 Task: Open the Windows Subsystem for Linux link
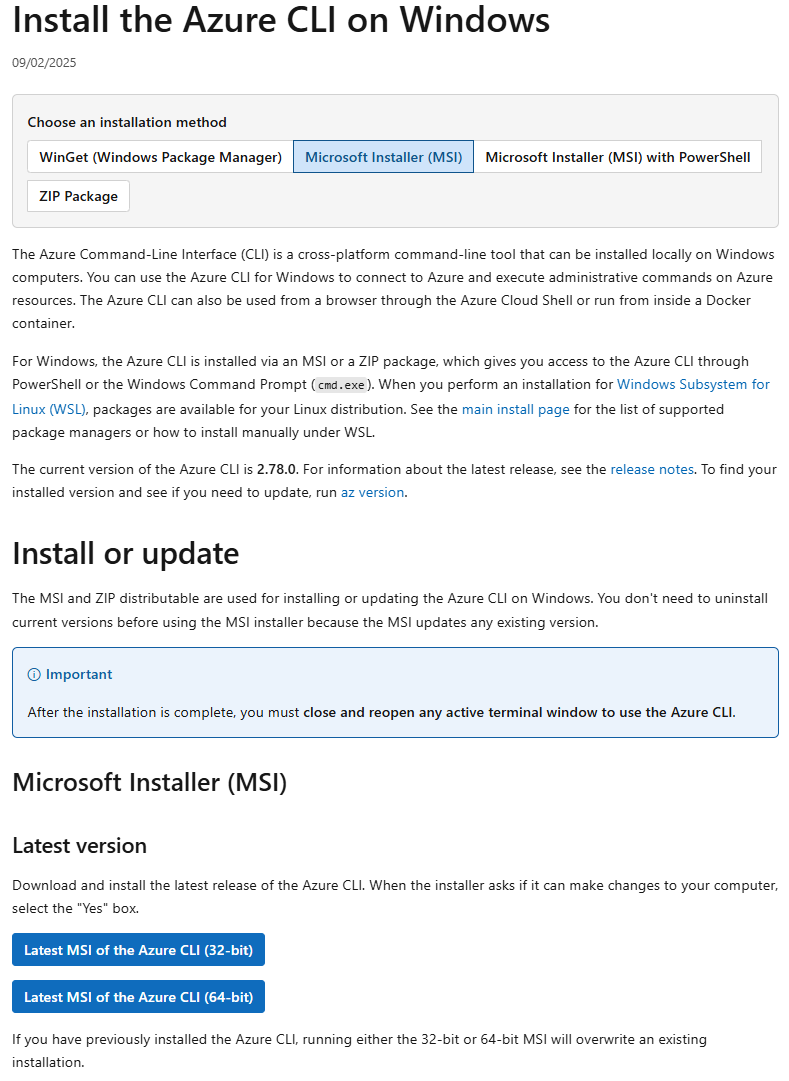point(693,385)
